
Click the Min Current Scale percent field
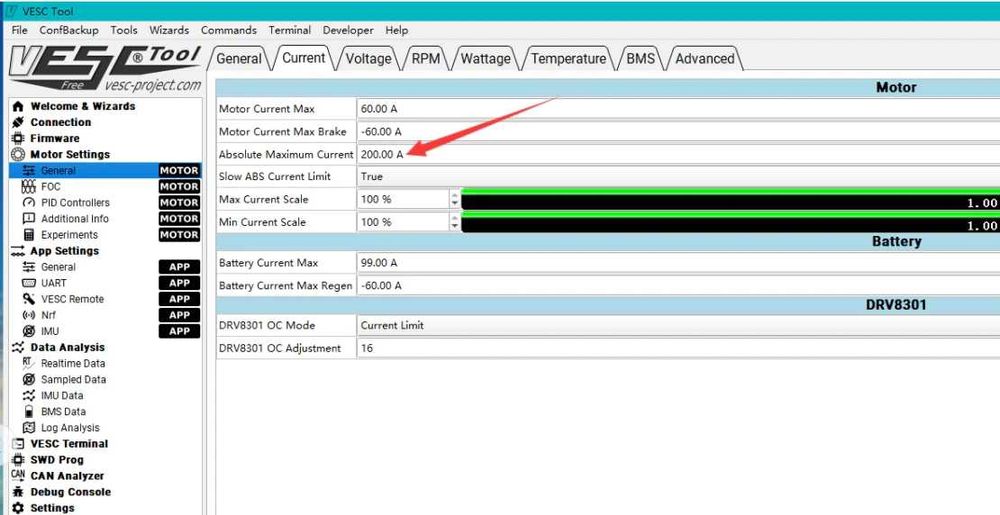[x=404, y=222]
